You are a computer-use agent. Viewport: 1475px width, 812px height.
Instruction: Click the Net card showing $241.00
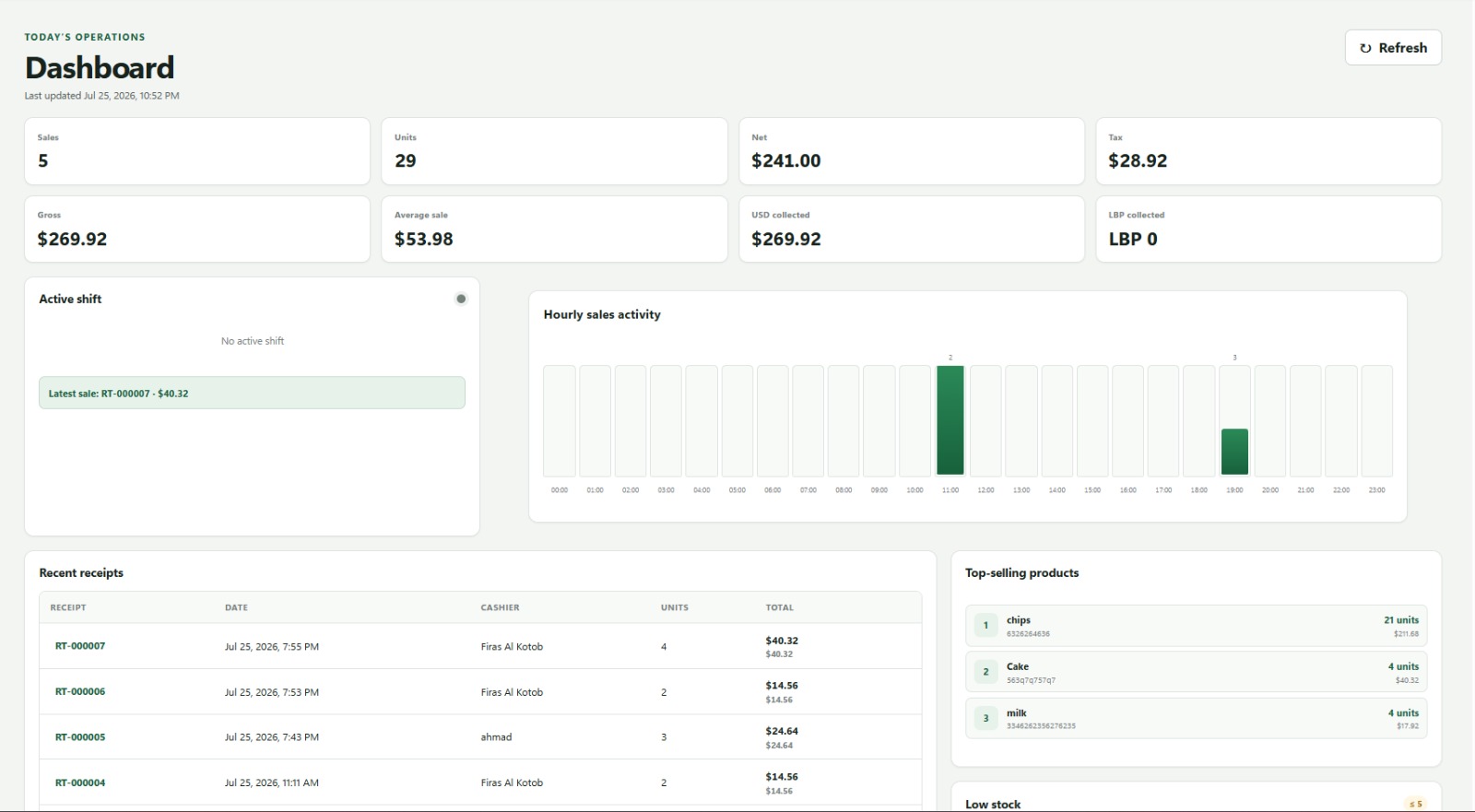(x=912, y=151)
